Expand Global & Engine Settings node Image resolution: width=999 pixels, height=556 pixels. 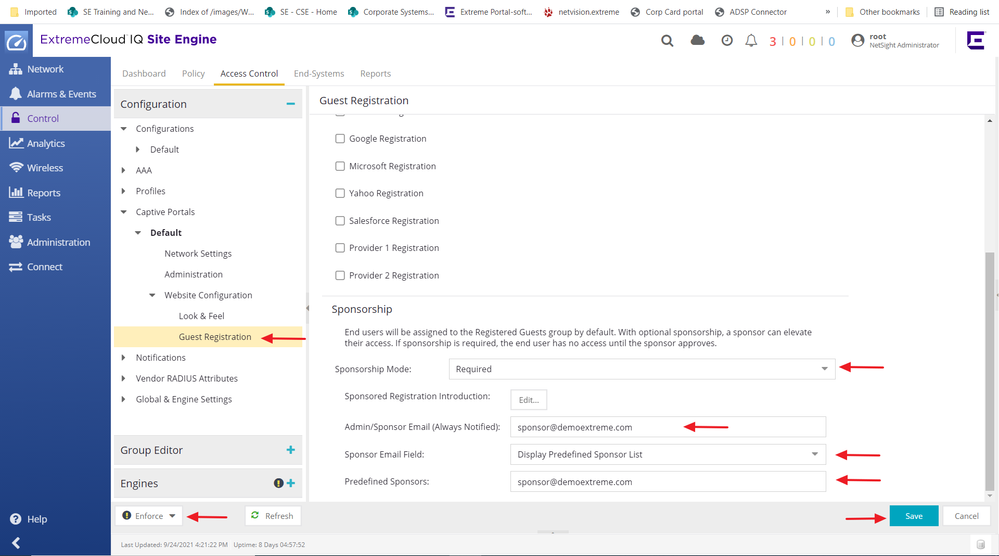coord(124,399)
